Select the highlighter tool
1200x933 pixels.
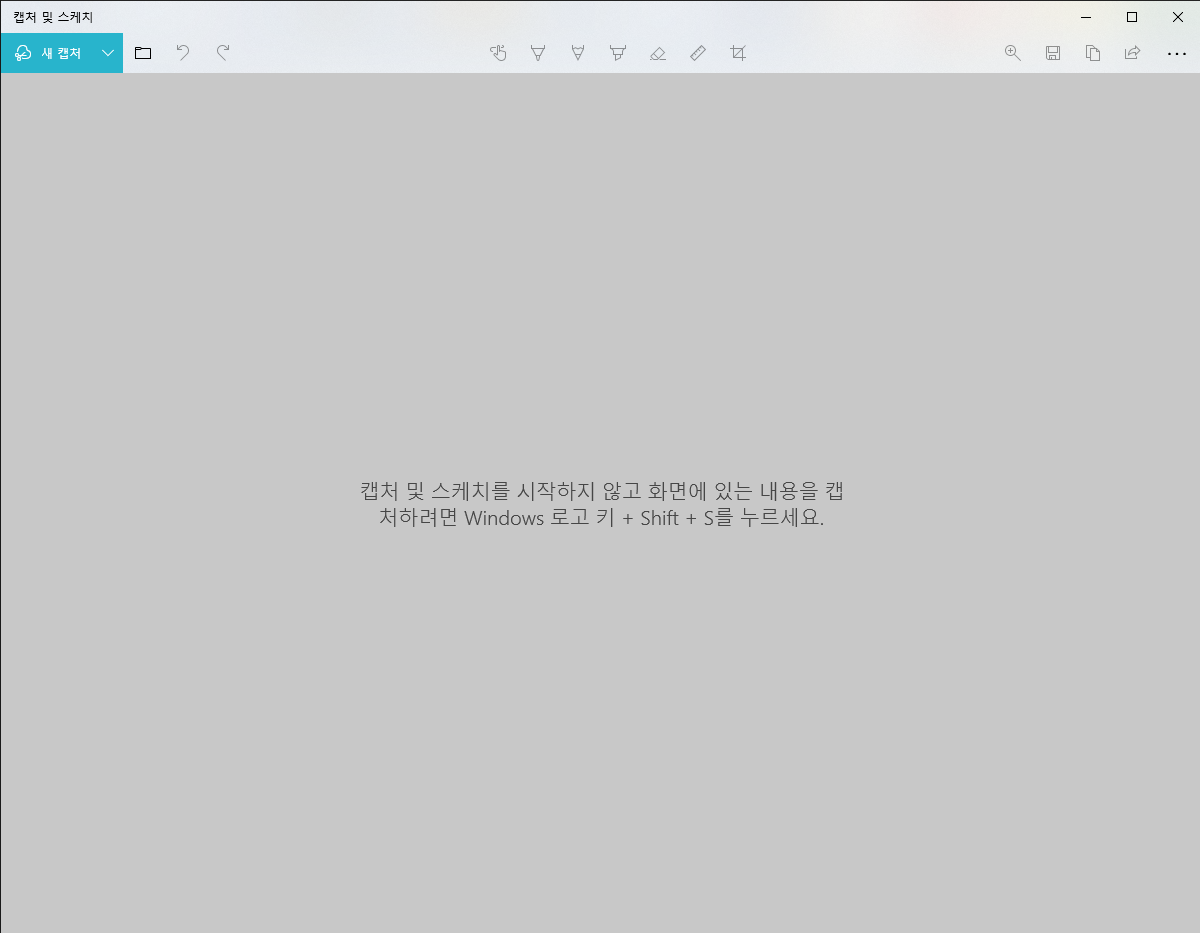tap(618, 53)
